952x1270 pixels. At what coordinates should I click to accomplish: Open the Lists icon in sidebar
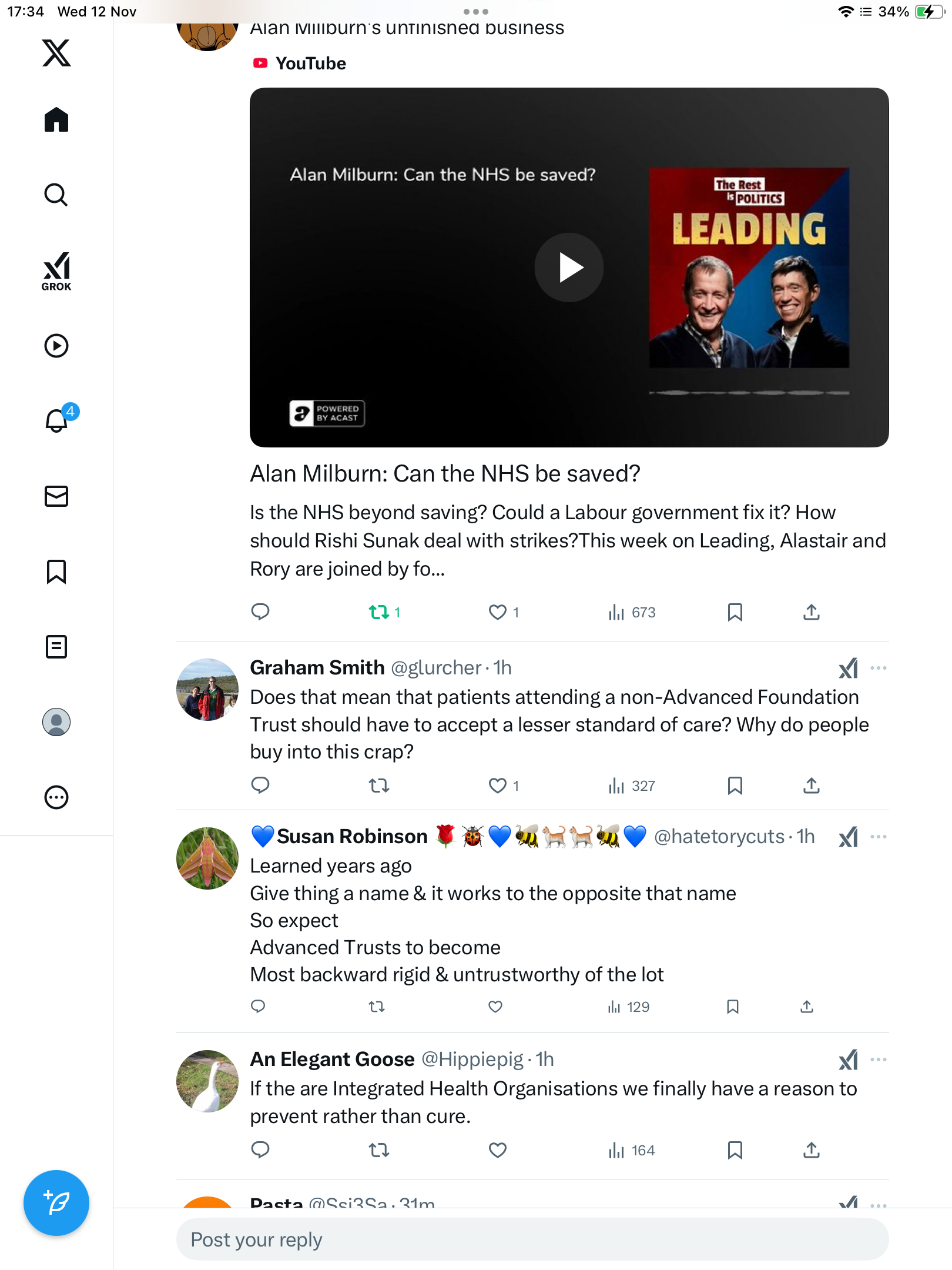(x=56, y=646)
